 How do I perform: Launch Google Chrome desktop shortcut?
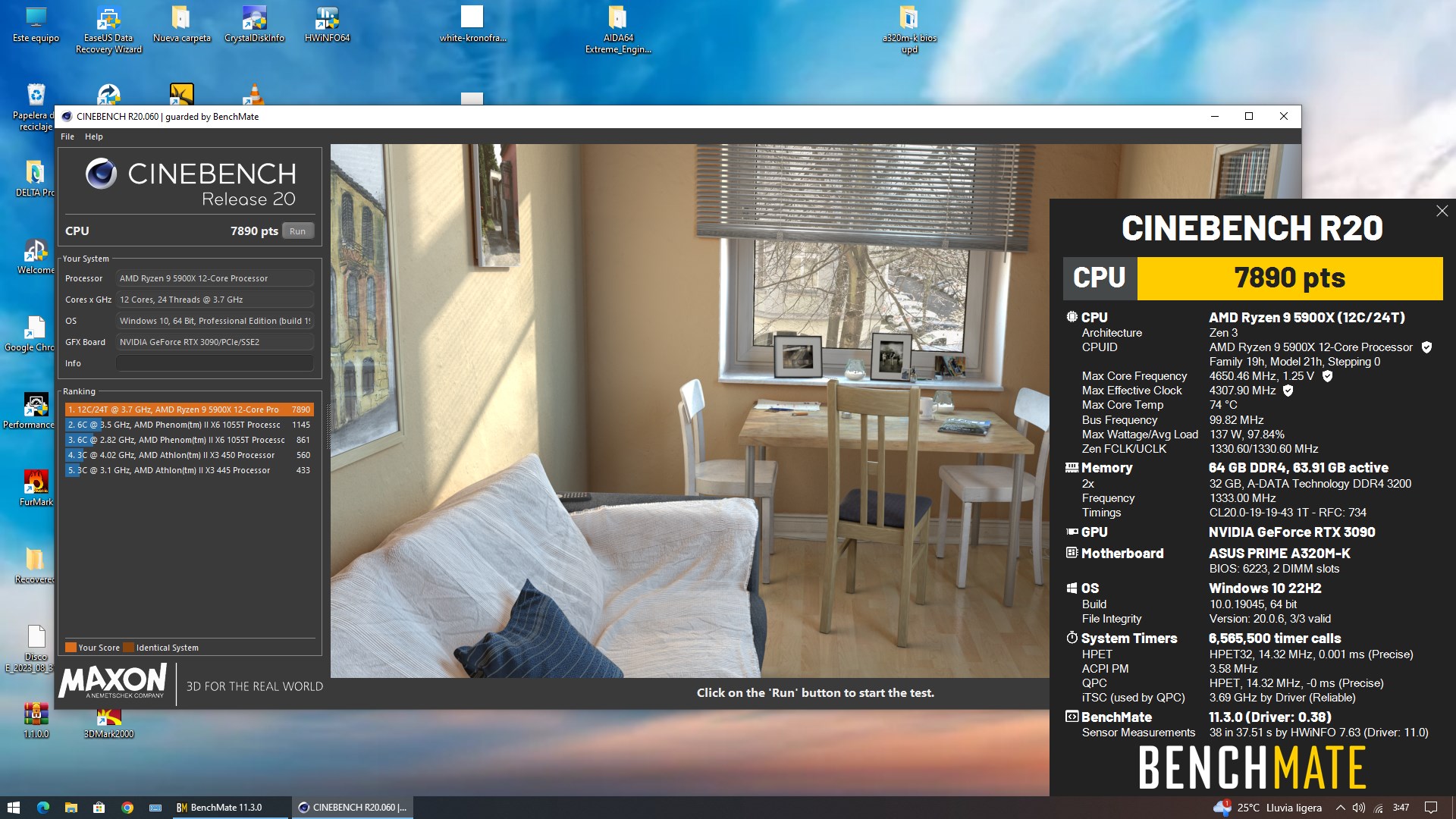pos(30,334)
